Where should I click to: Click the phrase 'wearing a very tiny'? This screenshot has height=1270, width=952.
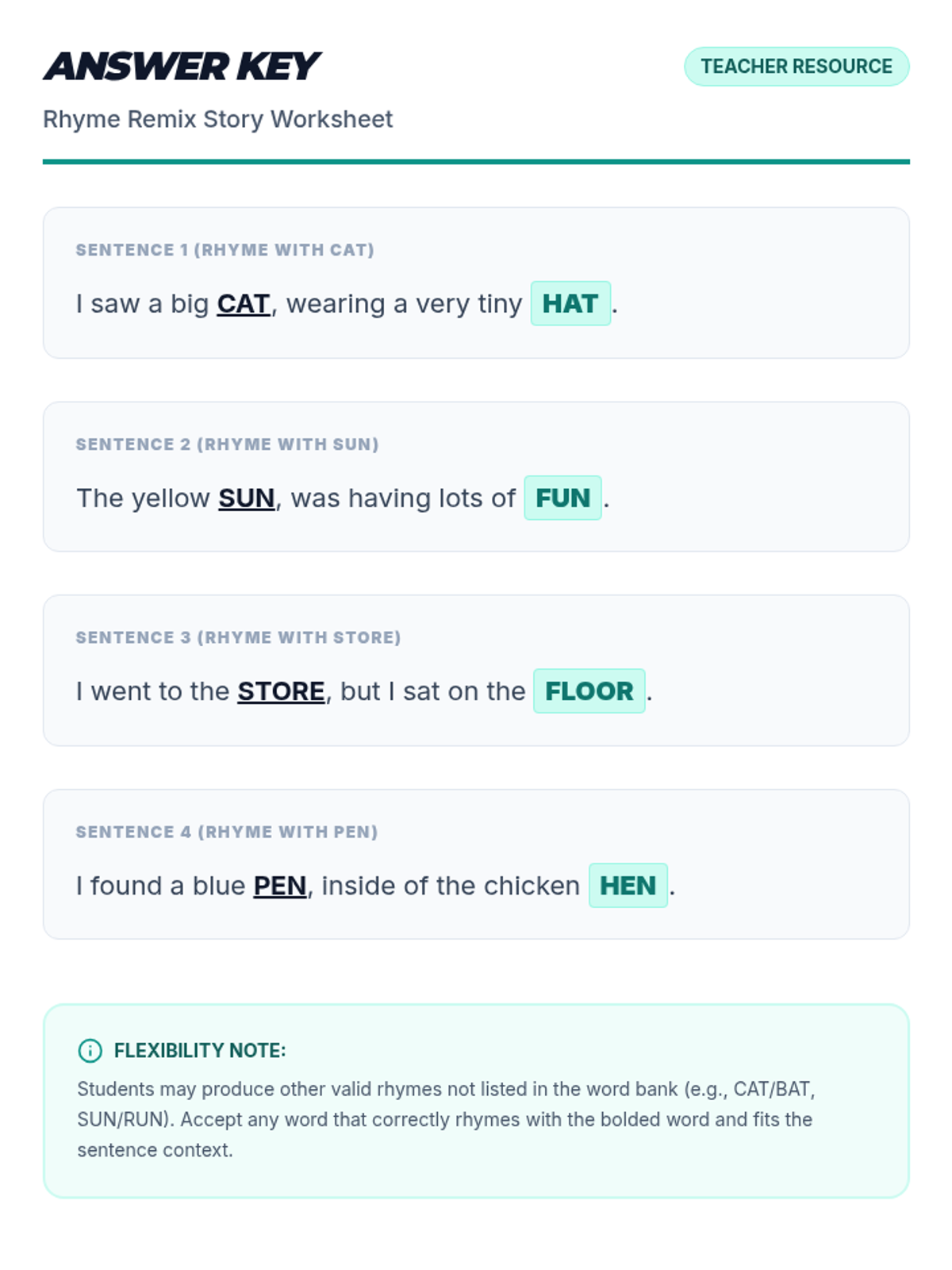coord(404,304)
